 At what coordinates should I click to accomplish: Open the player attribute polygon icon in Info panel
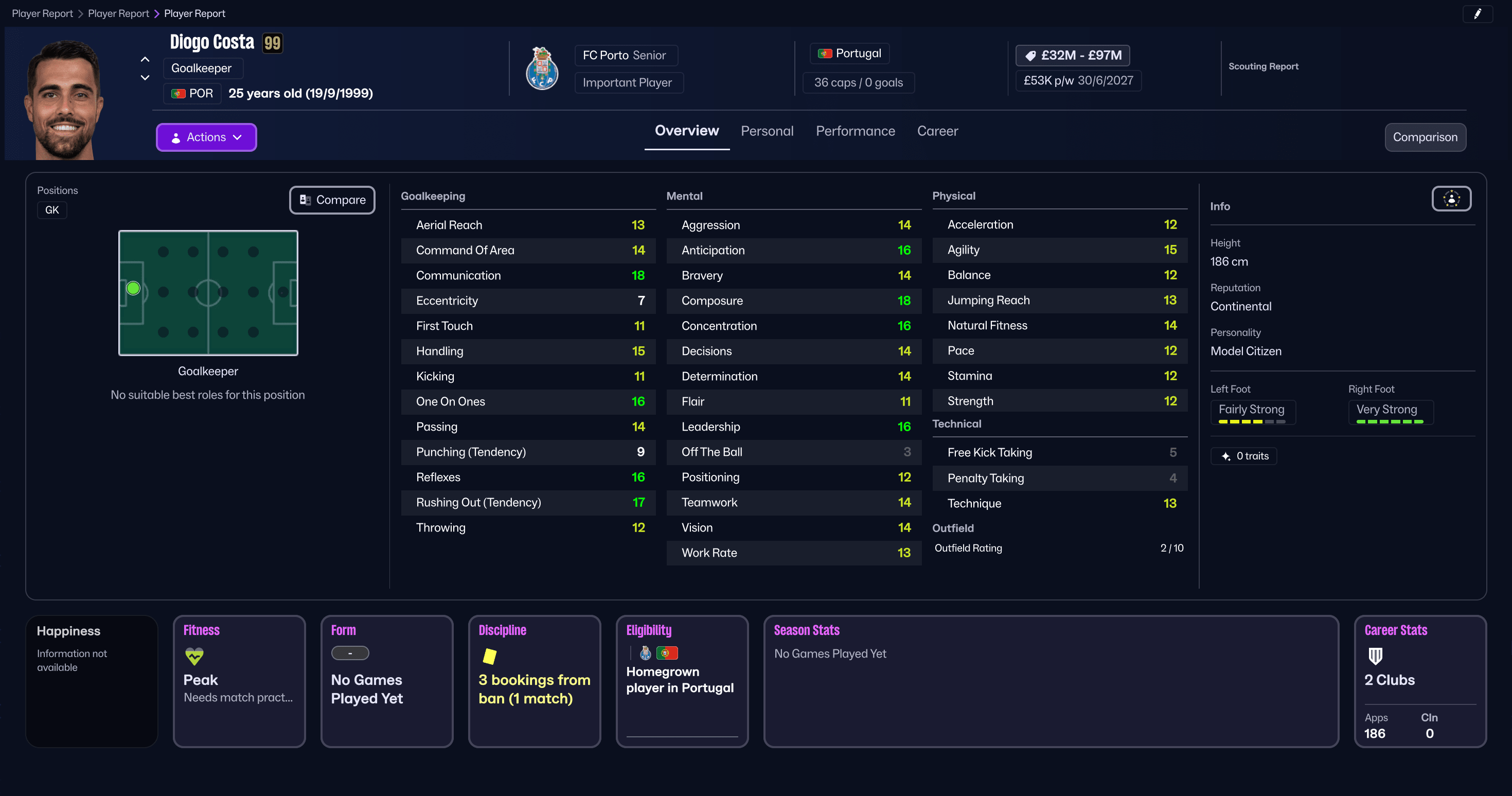(1451, 199)
